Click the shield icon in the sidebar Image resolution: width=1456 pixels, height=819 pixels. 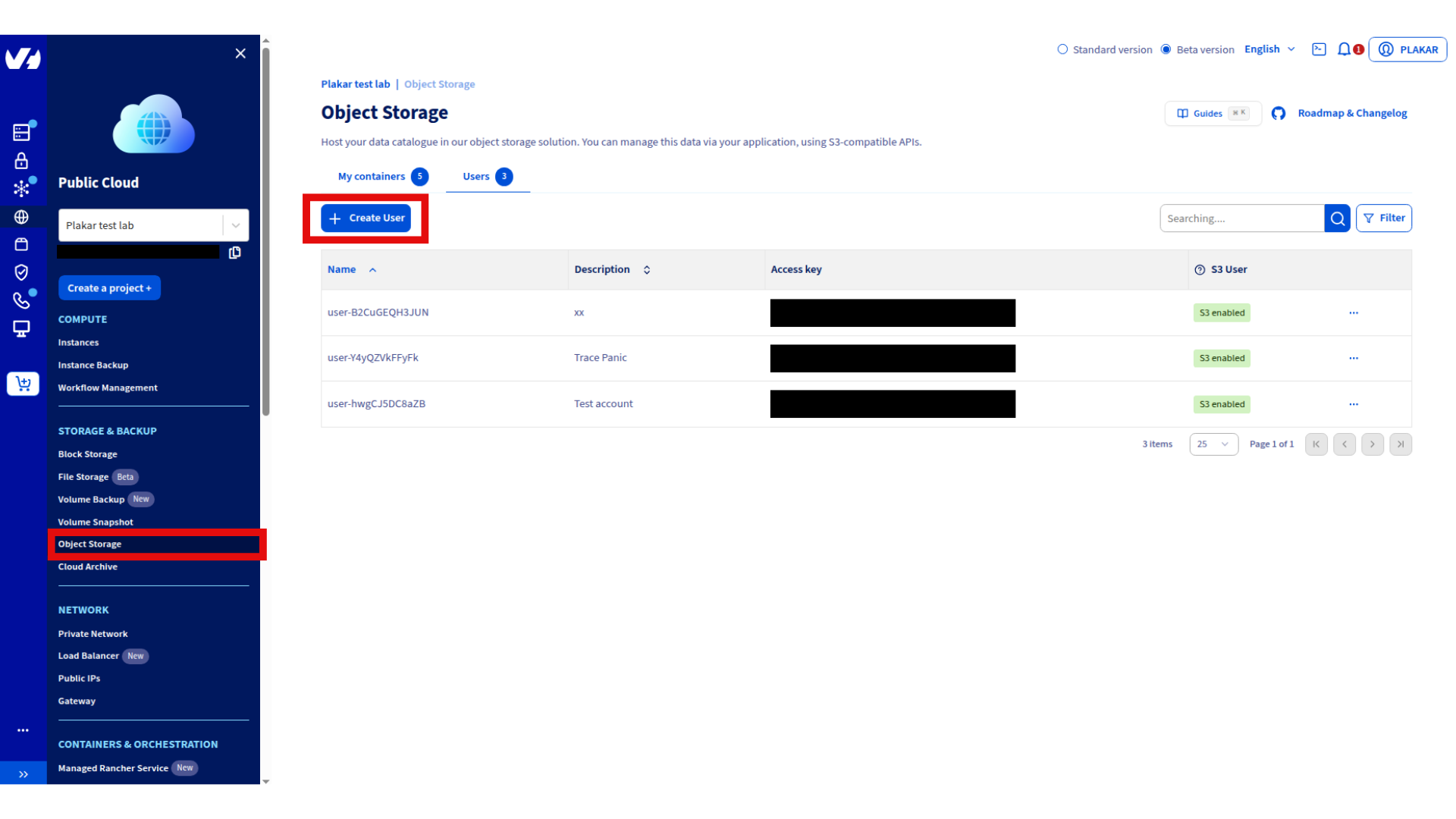click(x=22, y=272)
